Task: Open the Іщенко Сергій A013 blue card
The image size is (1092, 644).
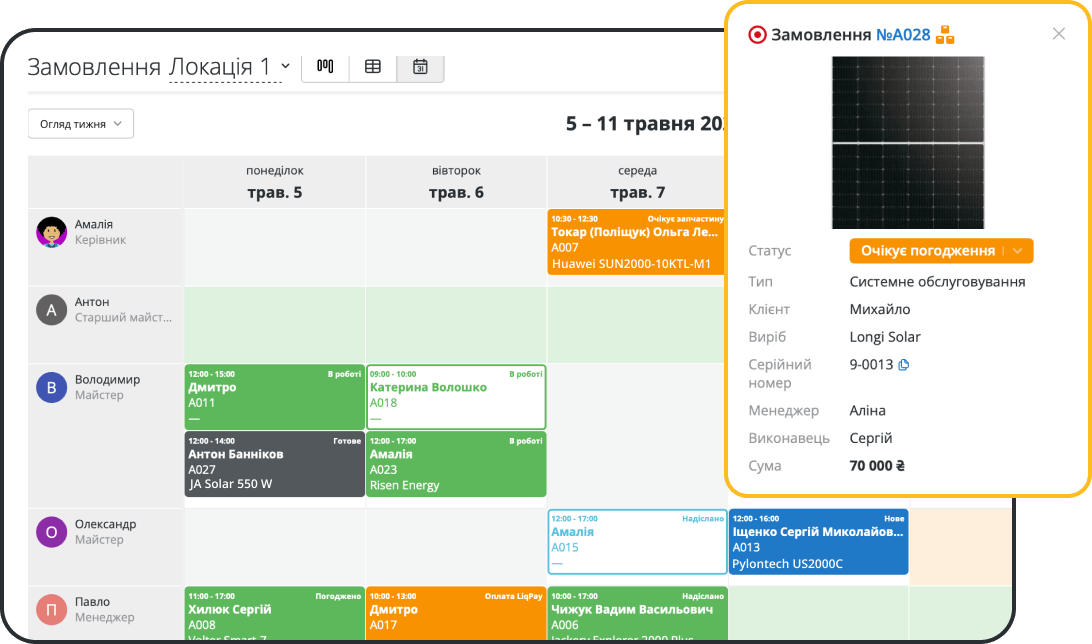Action: click(x=818, y=541)
